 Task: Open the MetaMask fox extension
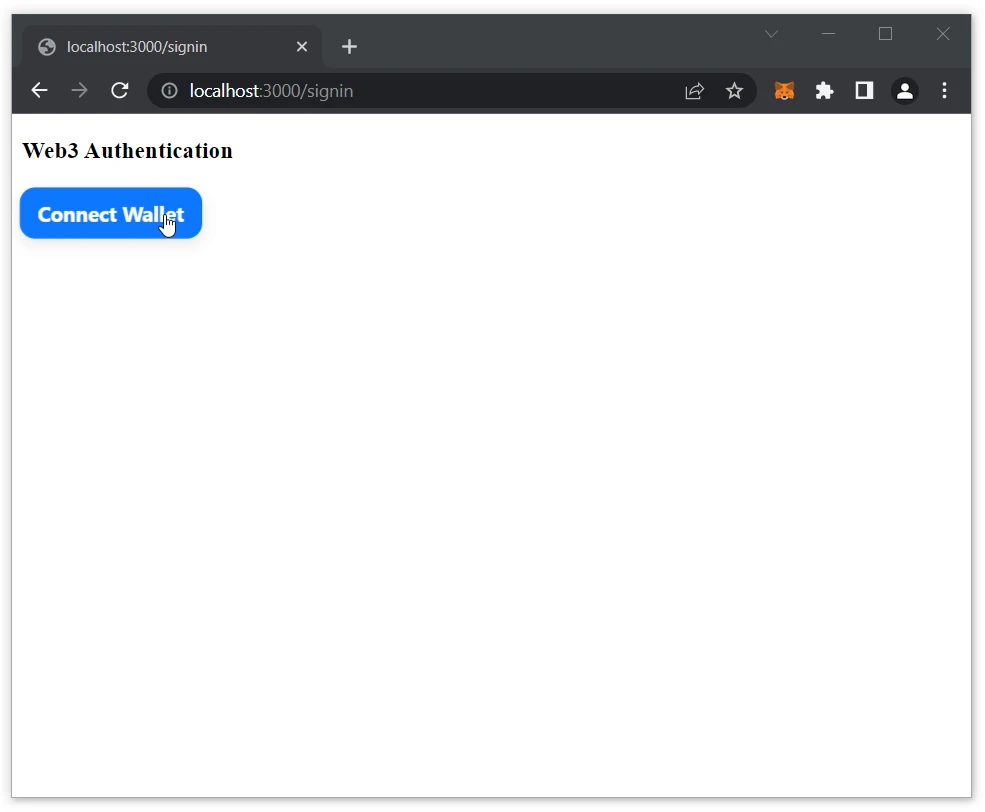point(785,91)
